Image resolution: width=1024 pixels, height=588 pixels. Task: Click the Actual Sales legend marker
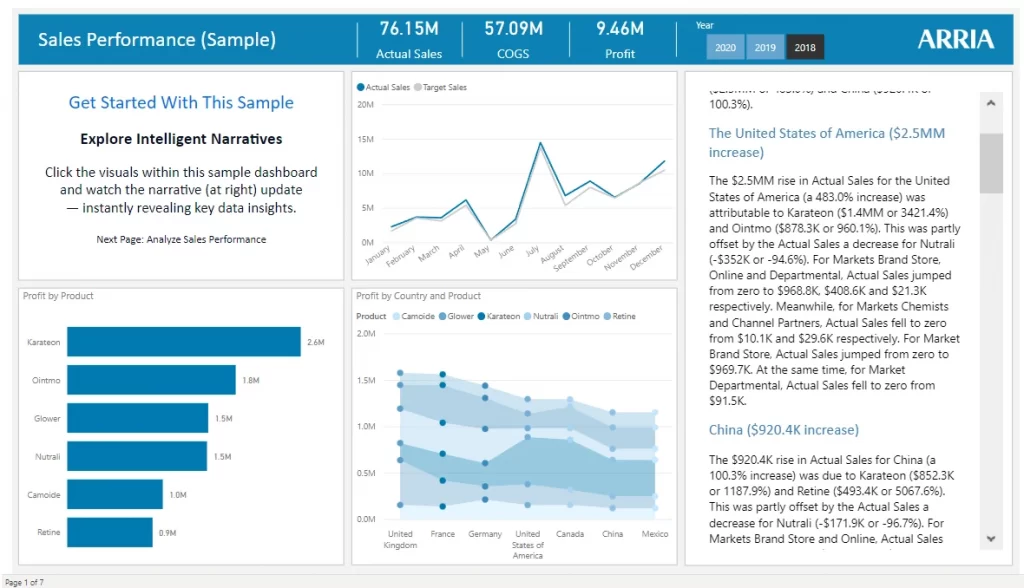coord(360,87)
